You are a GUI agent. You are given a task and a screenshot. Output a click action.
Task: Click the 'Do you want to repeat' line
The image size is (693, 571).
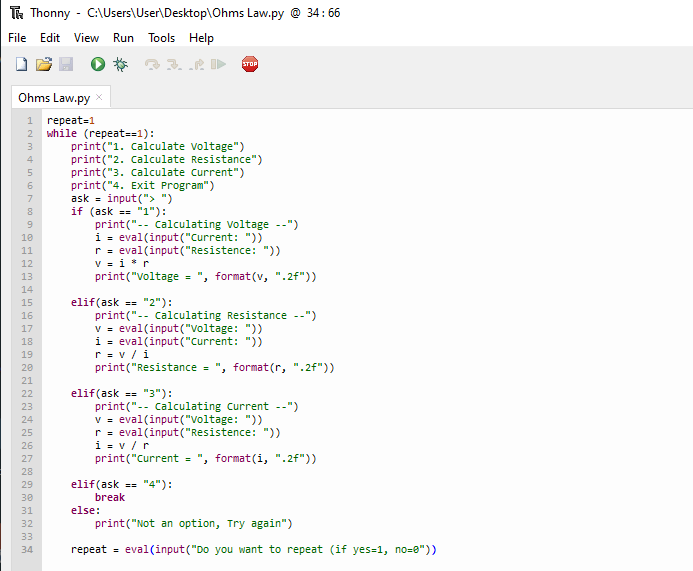254,549
